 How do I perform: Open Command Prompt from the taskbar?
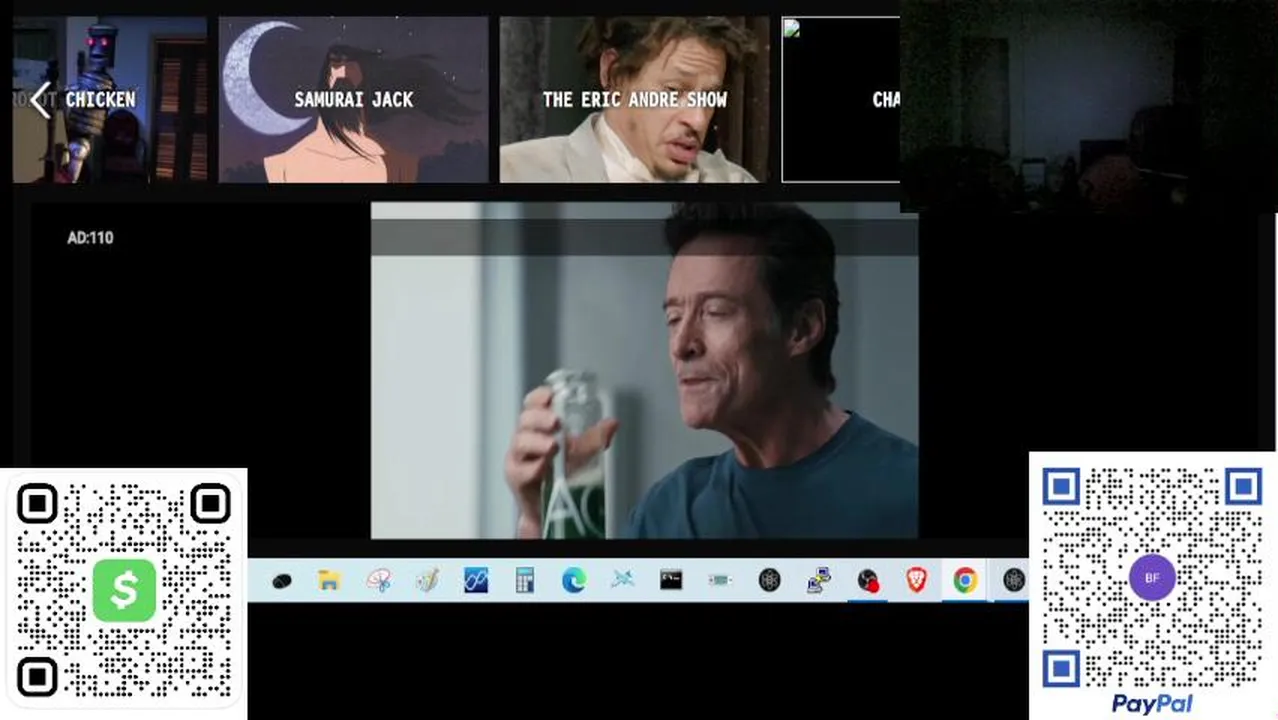[x=671, y=580]
